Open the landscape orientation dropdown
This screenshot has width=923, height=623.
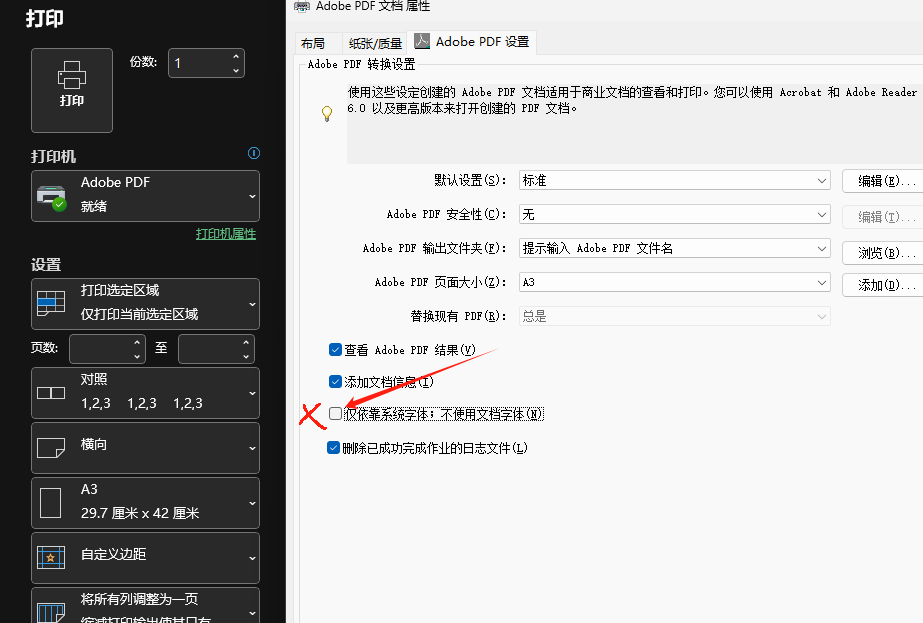pyautogui.click(x=145, y=448)
